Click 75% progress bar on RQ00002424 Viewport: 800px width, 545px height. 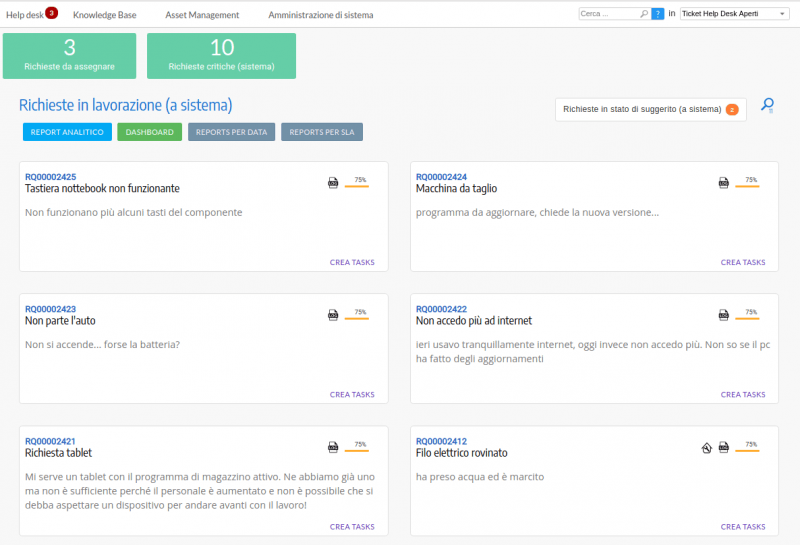tap(747, 182)
